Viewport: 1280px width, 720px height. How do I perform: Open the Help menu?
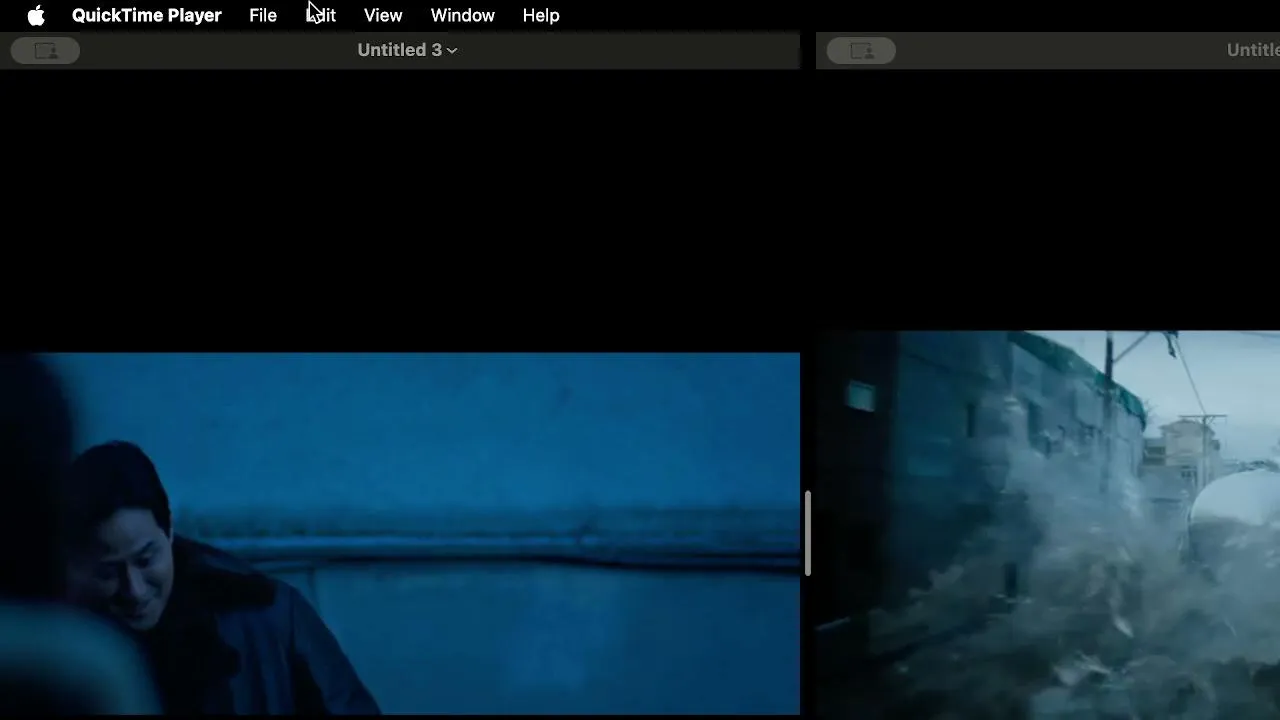[541, 16]
